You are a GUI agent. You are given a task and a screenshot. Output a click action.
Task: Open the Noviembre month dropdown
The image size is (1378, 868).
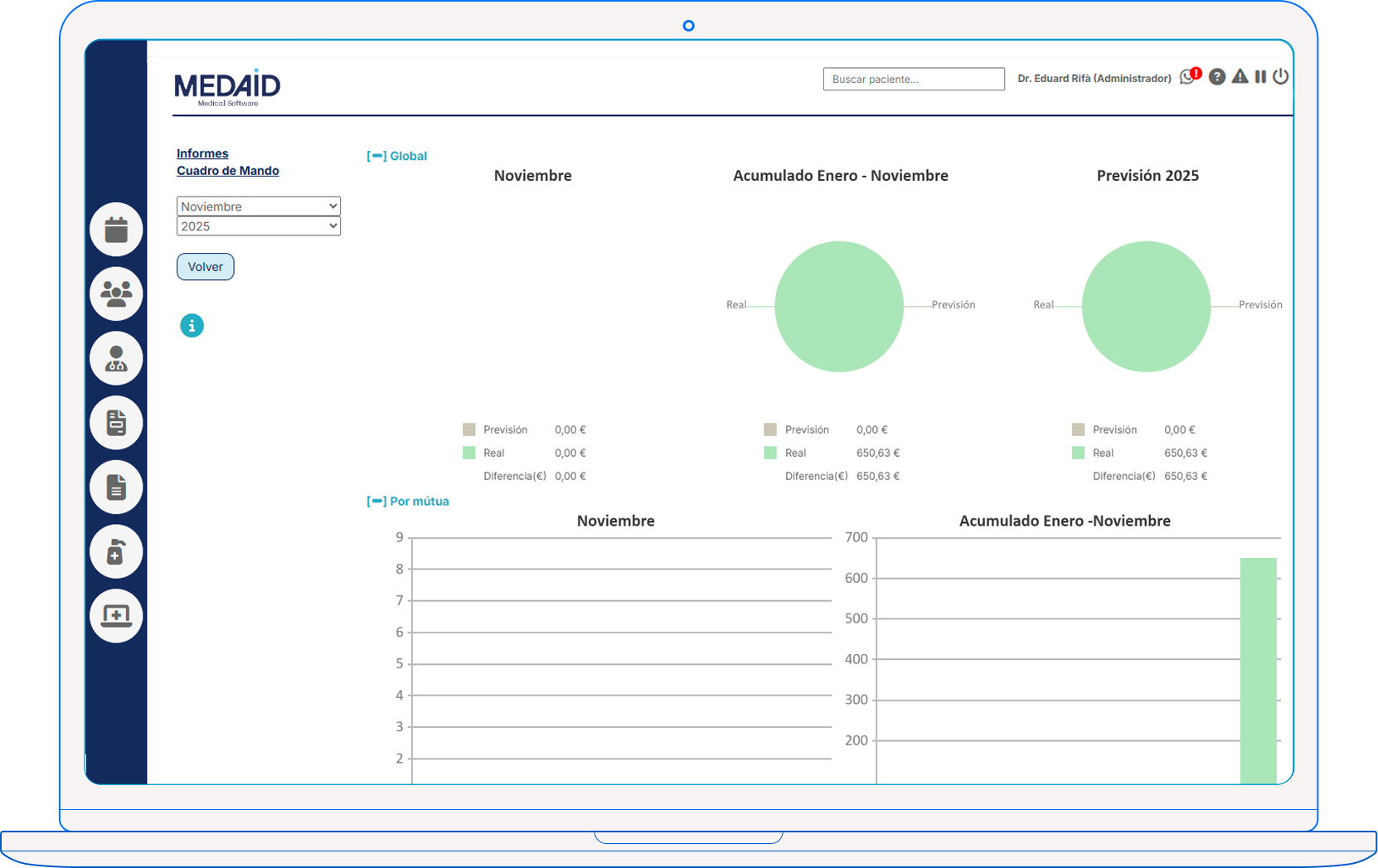point(259,206)
